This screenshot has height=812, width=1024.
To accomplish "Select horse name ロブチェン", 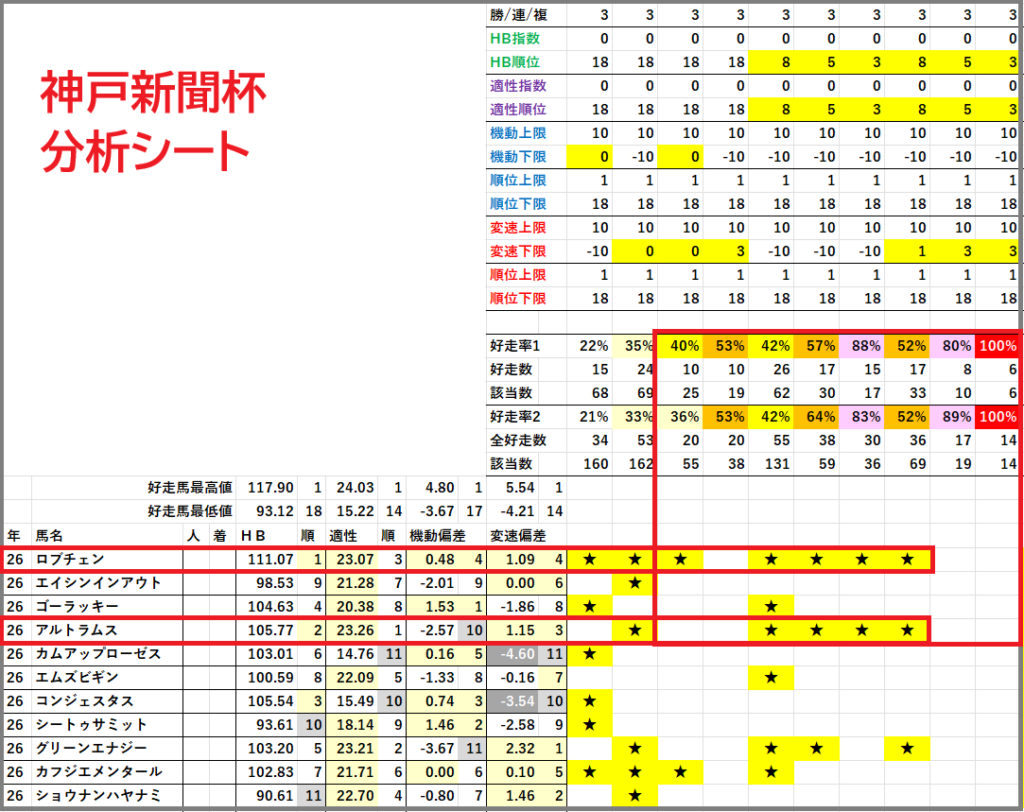I will [70, 559].
